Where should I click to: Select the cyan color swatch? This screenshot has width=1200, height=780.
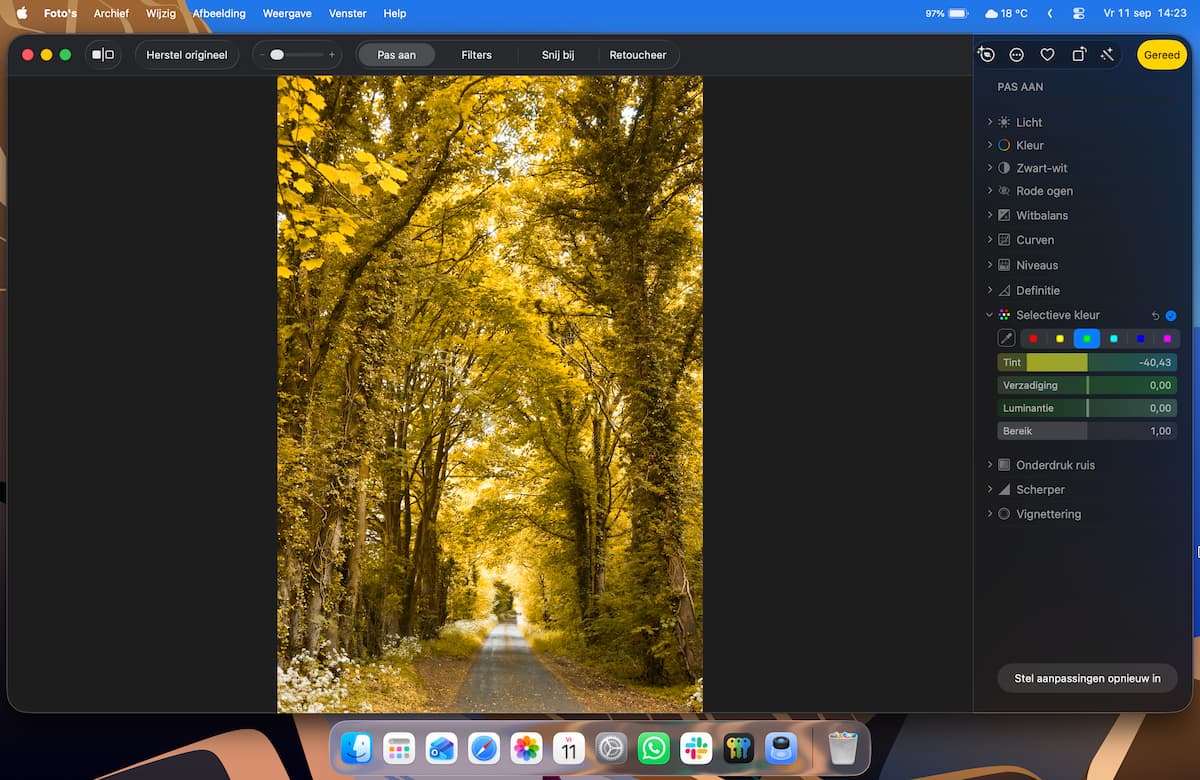1114,339
